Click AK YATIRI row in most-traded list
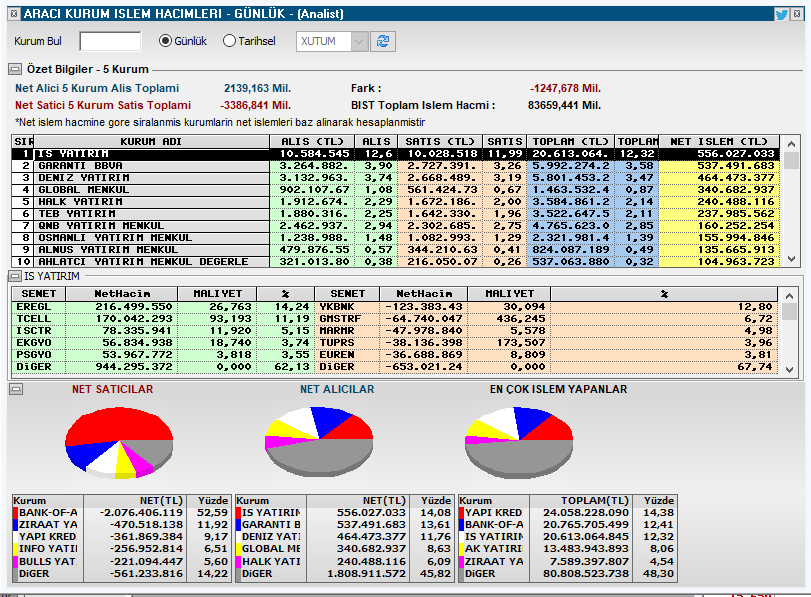 567,549
